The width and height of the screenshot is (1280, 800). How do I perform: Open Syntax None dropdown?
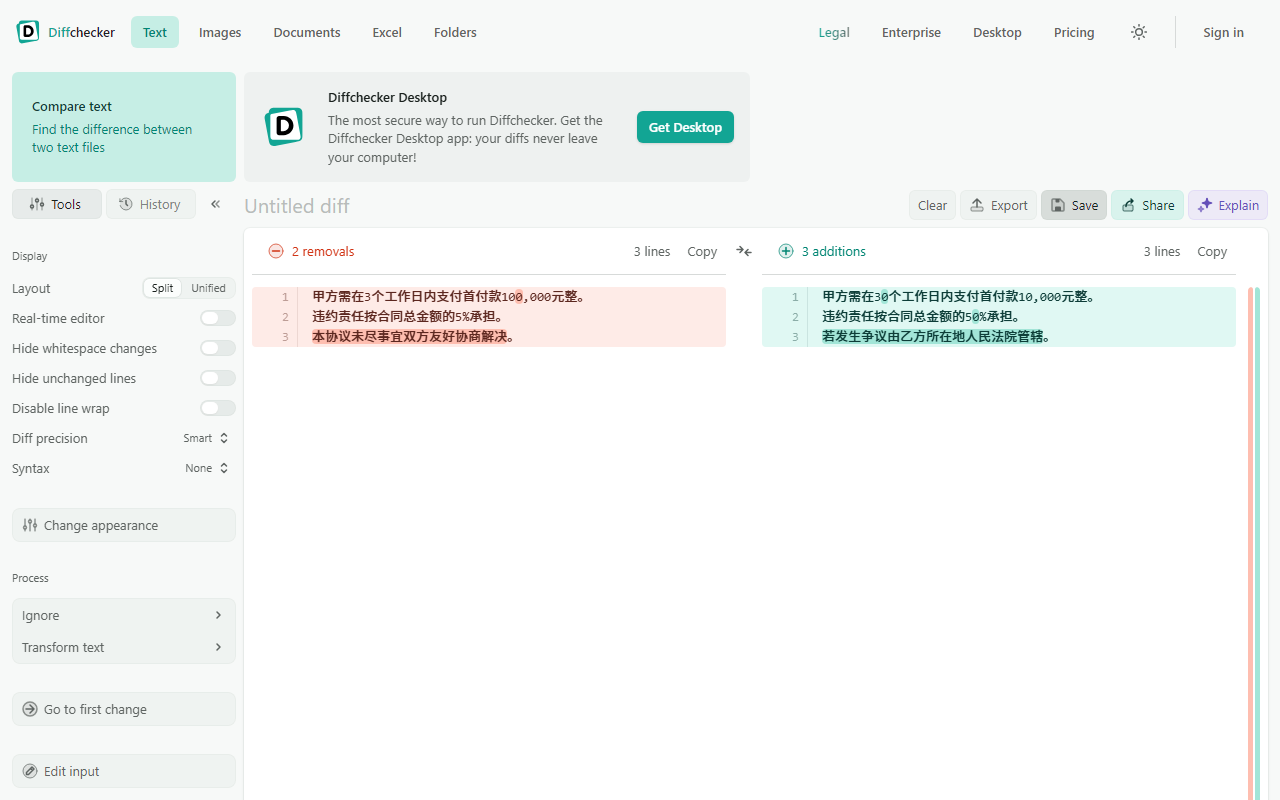[x=207, y=468]
